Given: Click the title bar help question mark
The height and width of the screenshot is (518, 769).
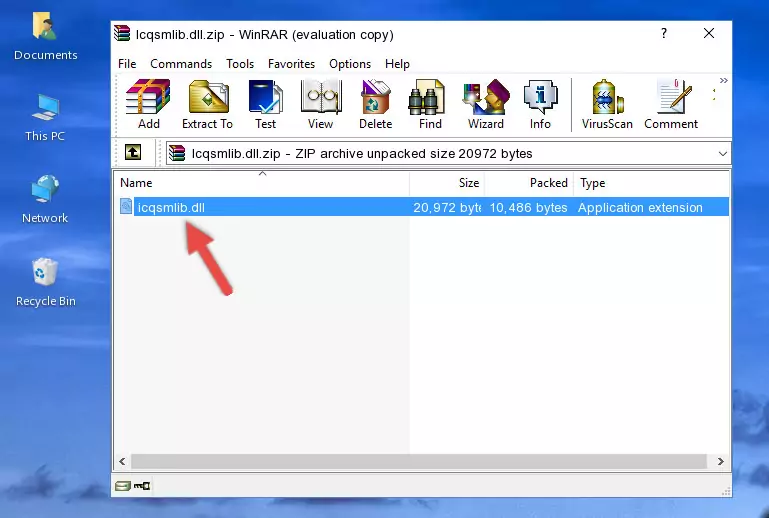Looking at the screenshot, I should pyautogui.click(x=664, y=33).
